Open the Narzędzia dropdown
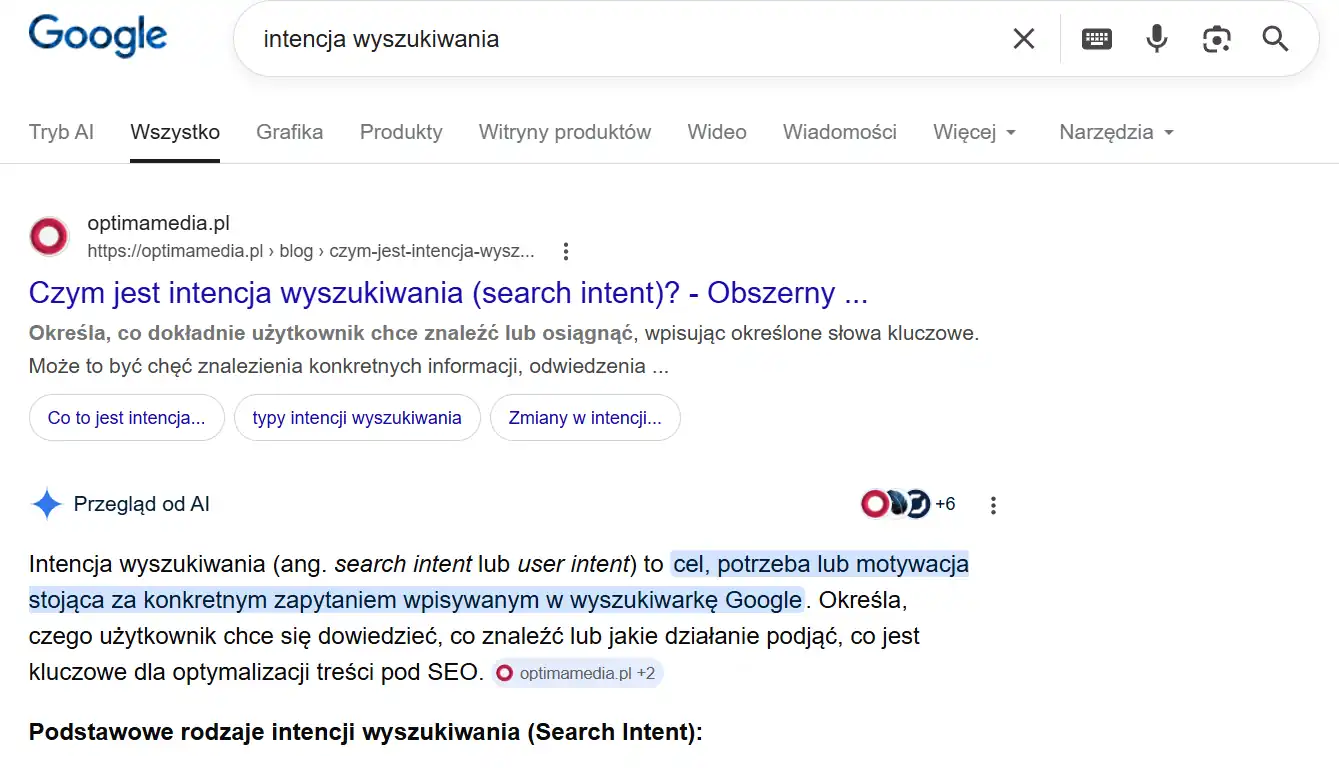 coord(1115,131)
